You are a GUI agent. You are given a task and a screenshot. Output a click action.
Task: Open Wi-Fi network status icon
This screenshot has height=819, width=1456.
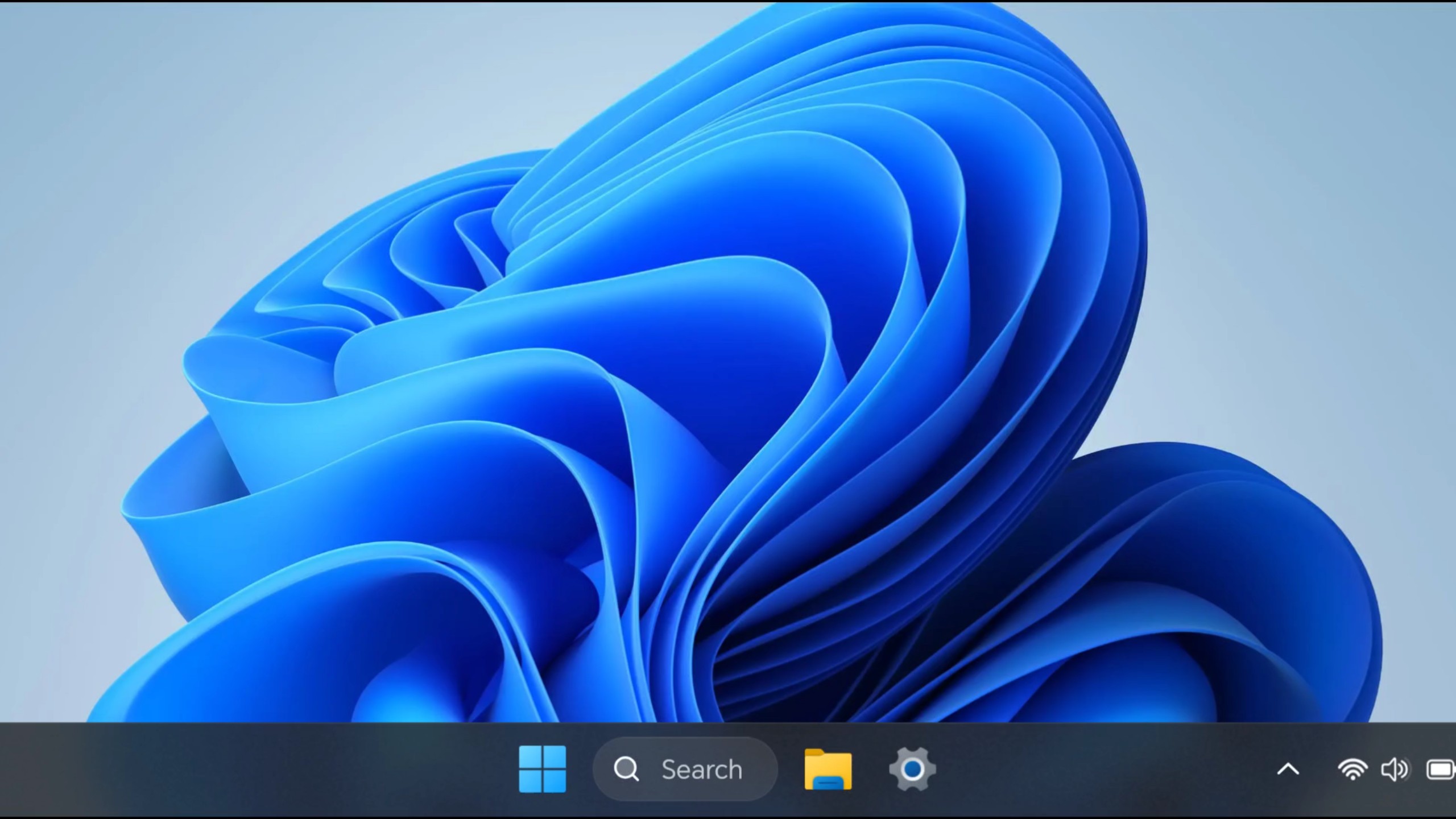(1352, 770)
